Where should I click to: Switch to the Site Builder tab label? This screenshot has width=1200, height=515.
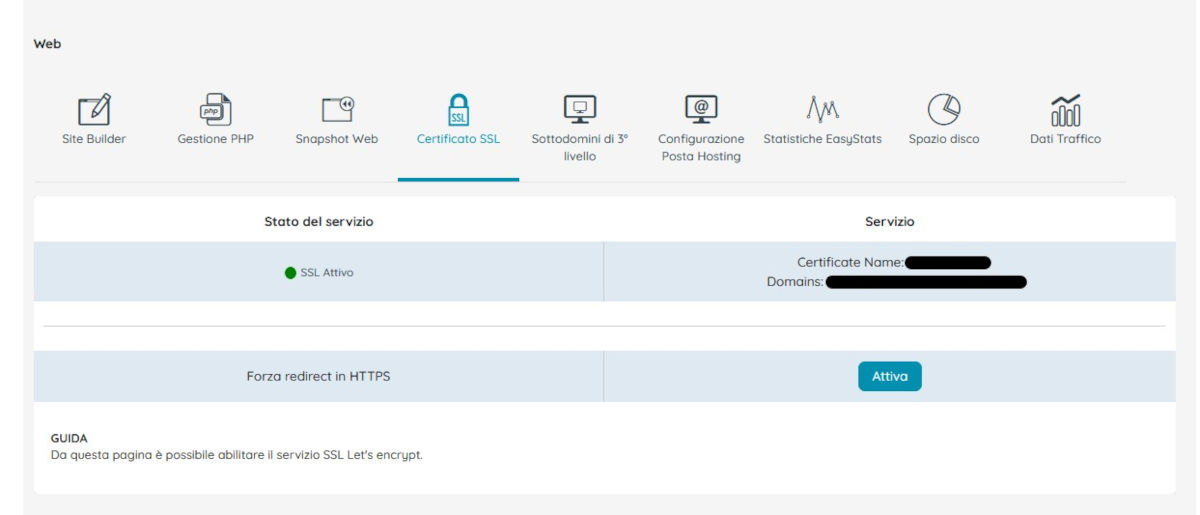pos(94,139)
